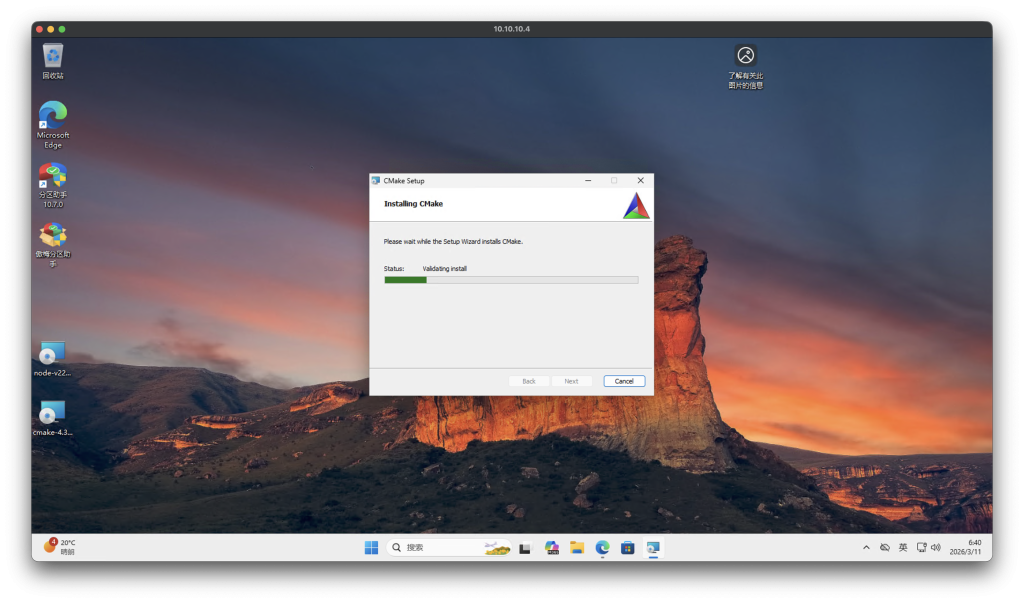Open the volume speaker control in tray
The height and width of the screenshot is (603, 1024).
936,547
